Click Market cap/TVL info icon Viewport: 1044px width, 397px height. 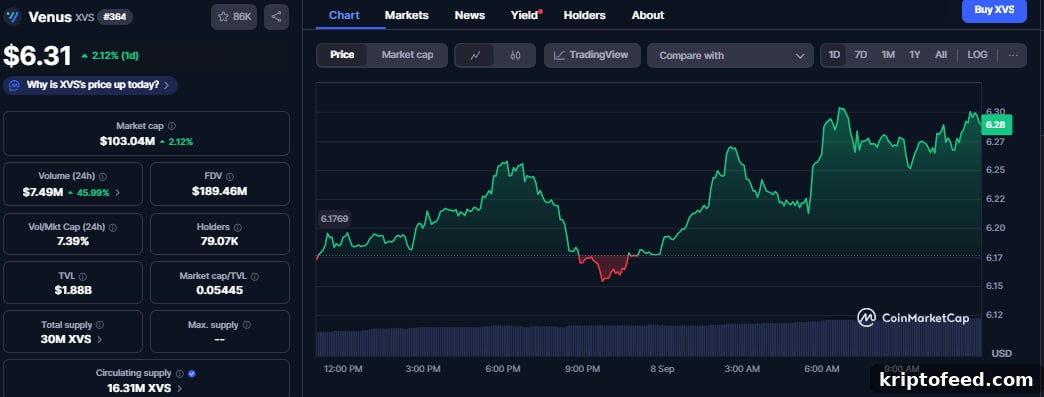(x=255, y=276)
